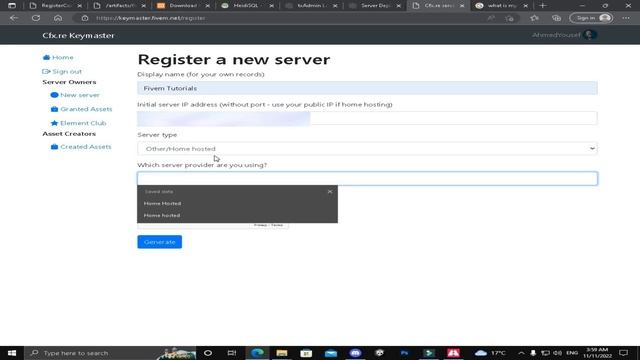Screen dimensions: 640x360
Task: Open Photoshop from the taskbar
Action: coord(404,353)
